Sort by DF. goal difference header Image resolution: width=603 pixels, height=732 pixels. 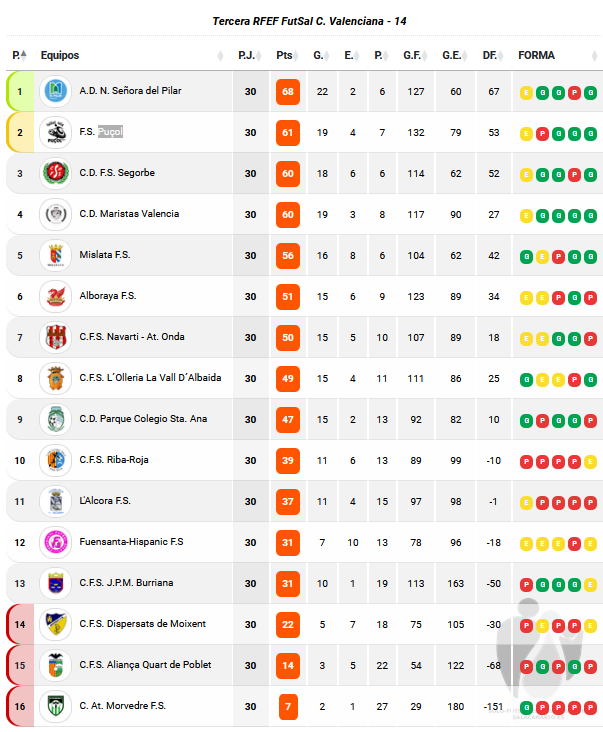point(490,55)
